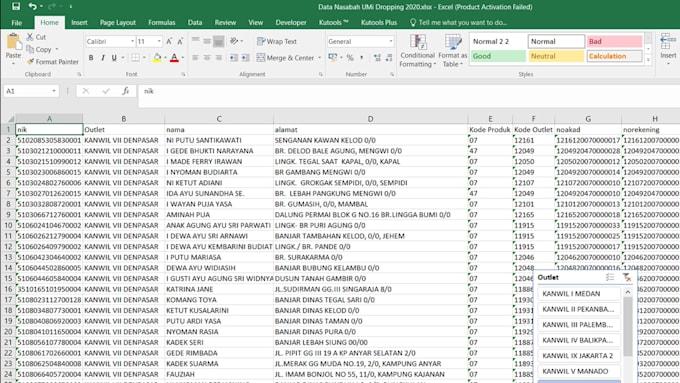Click the Orientation text rotation icon
This screenshot has height=383, width=680.
(235, 41)
